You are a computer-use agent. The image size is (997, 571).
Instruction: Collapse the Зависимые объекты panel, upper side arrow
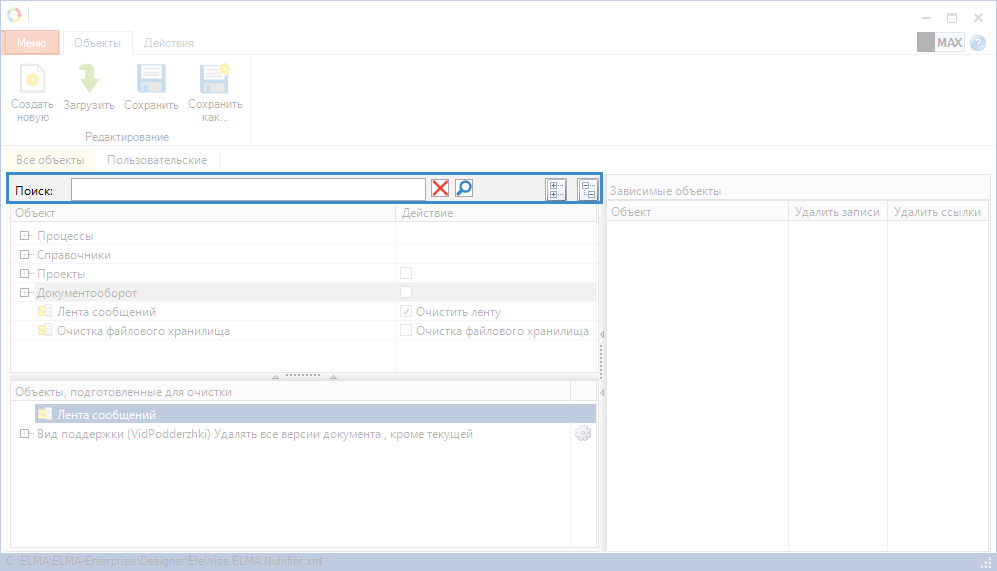602,334
